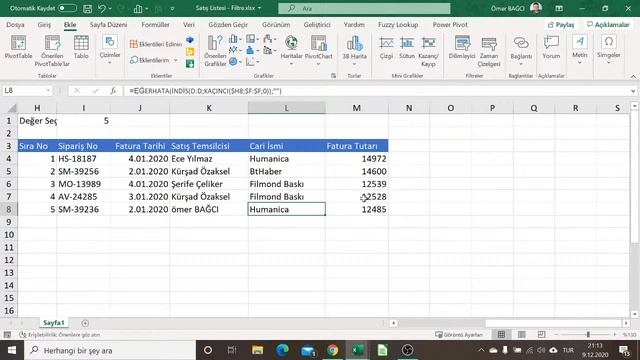Screen dimensions: 640x360
Task: Switch to the Veri tab
Action: [189, 24]
